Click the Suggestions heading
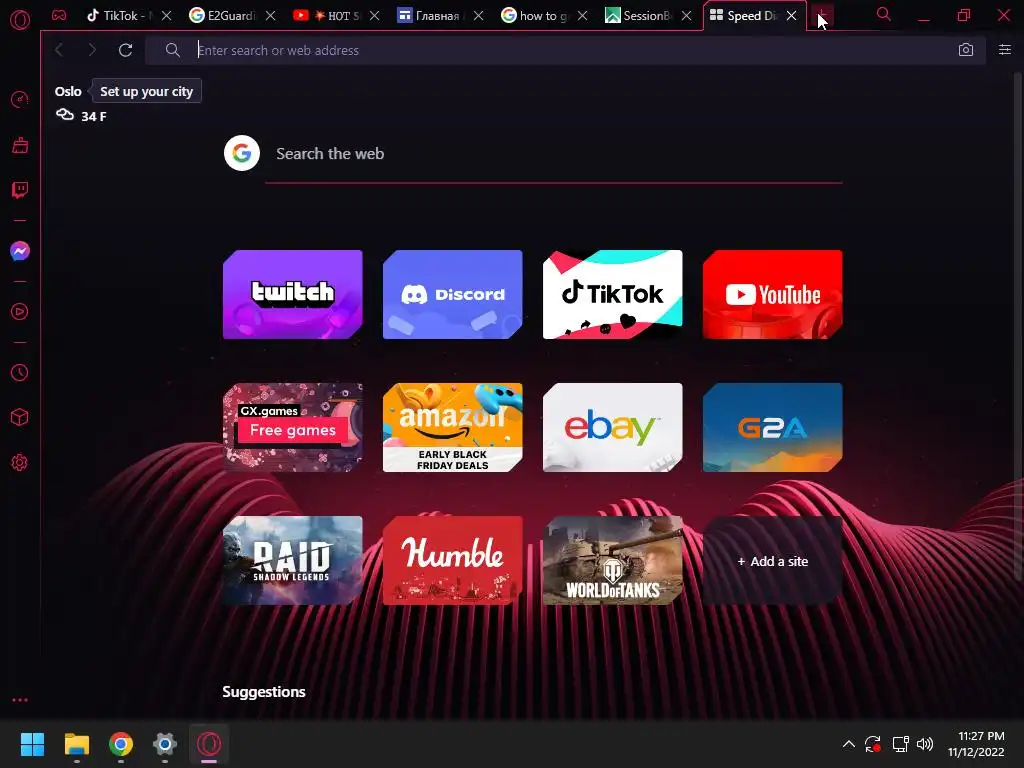 pyautogui.click(x=264, y=692)
